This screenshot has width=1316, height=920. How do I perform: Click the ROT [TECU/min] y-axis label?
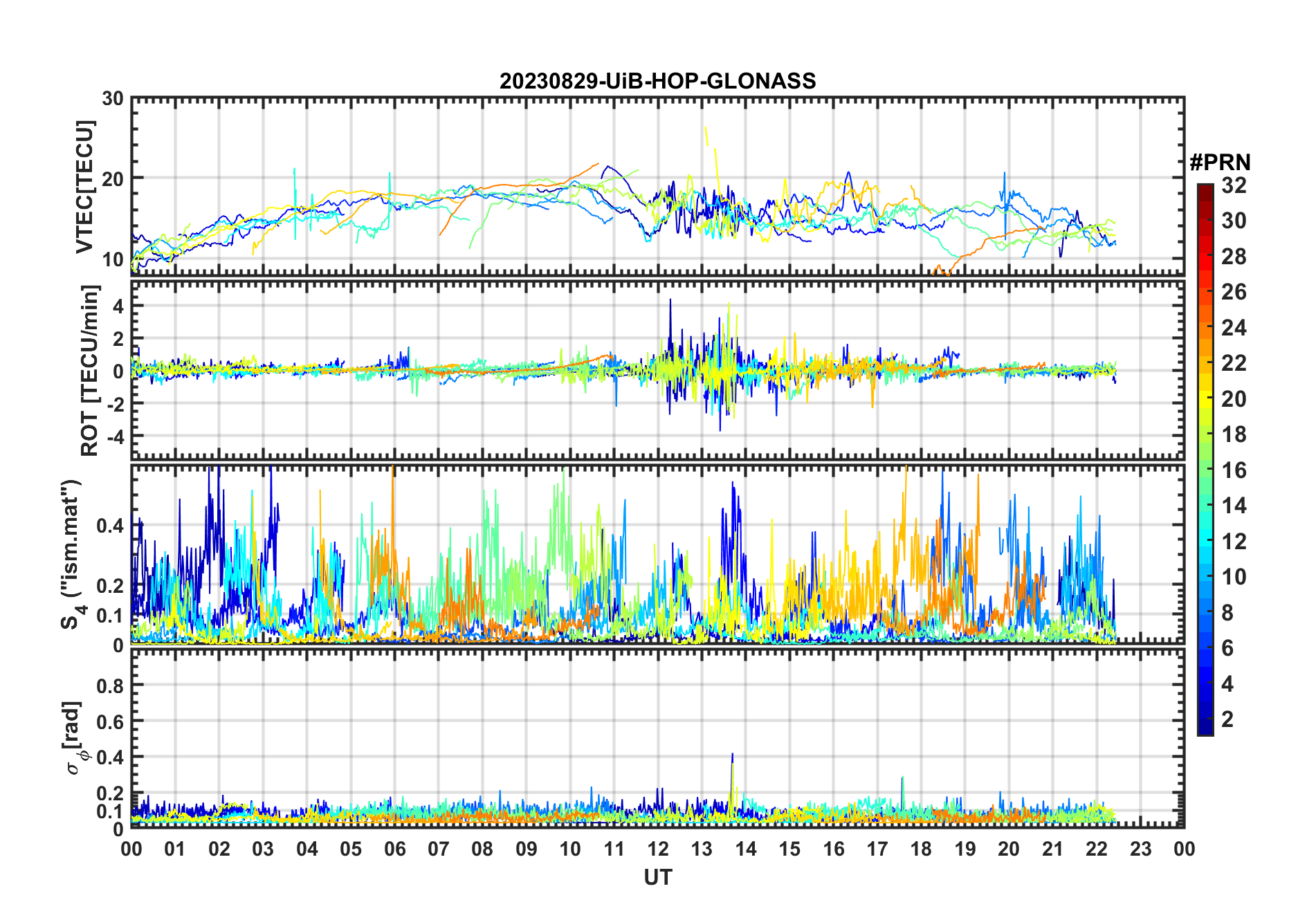click(x=89, y=370)
